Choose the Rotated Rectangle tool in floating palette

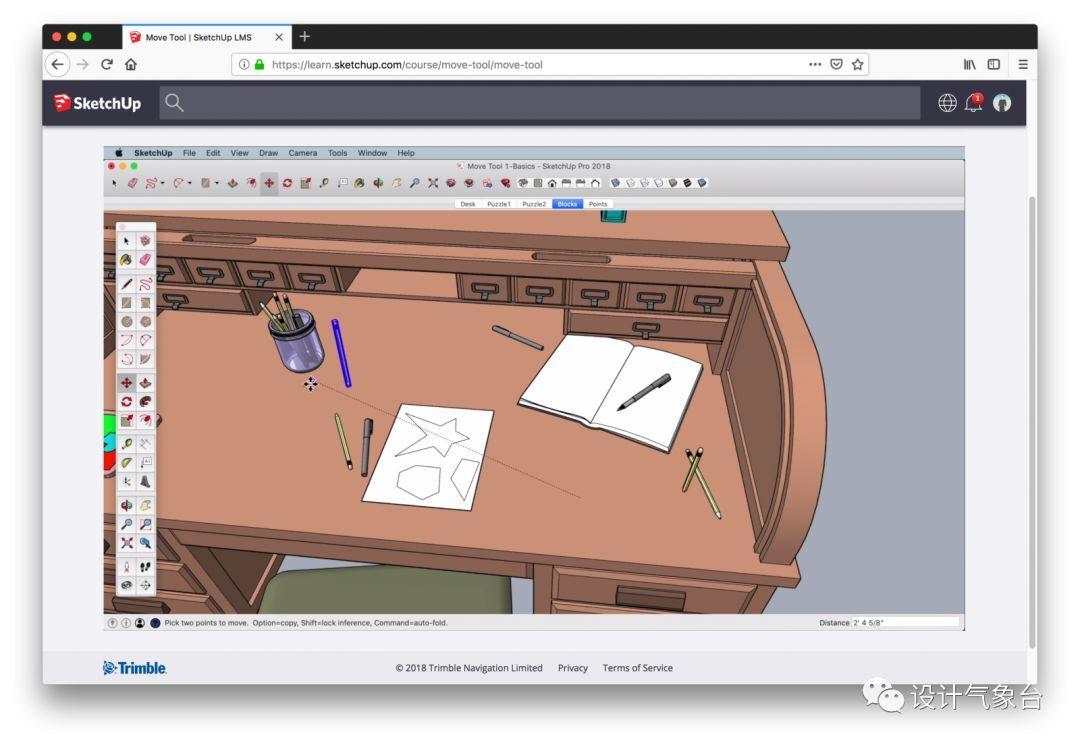145,302
